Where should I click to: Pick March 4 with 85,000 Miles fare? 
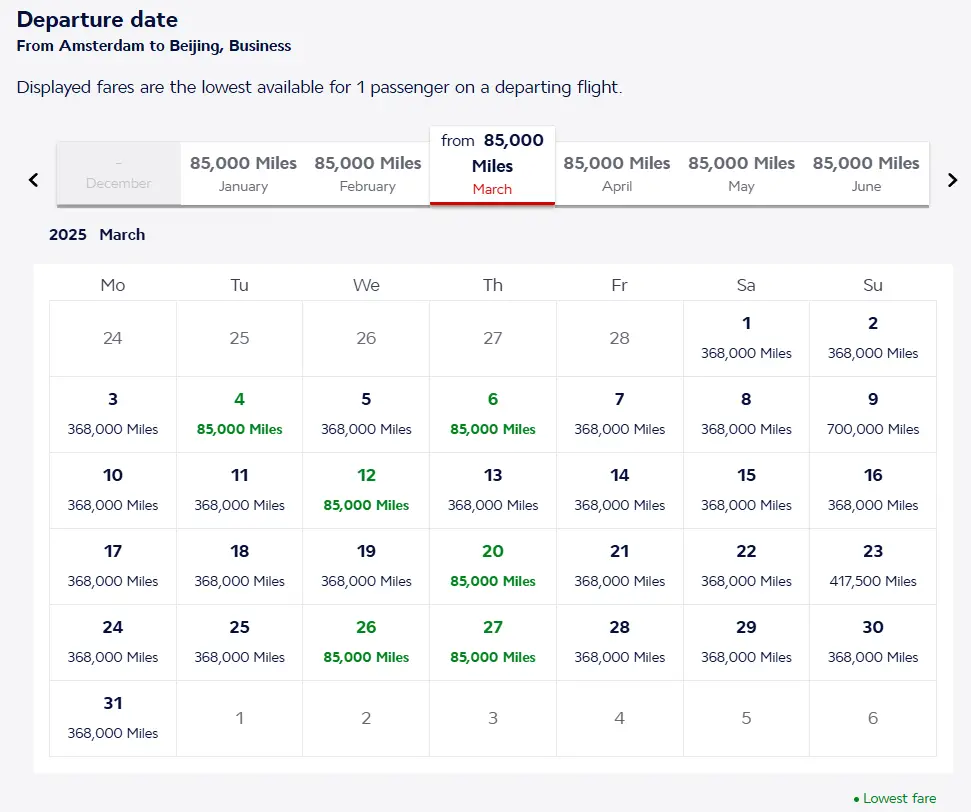[x=239, y=414]
